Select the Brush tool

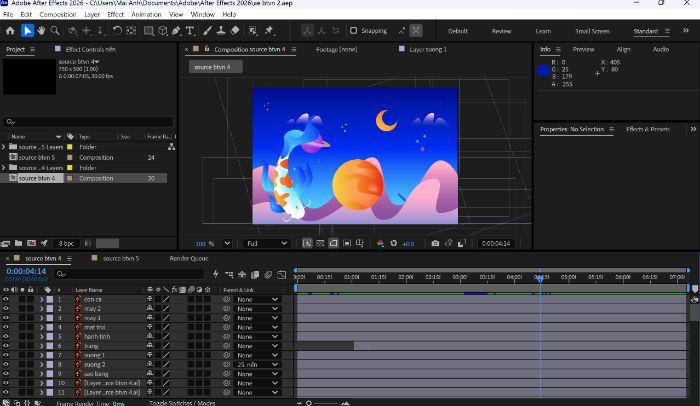[x=207, y=31]
